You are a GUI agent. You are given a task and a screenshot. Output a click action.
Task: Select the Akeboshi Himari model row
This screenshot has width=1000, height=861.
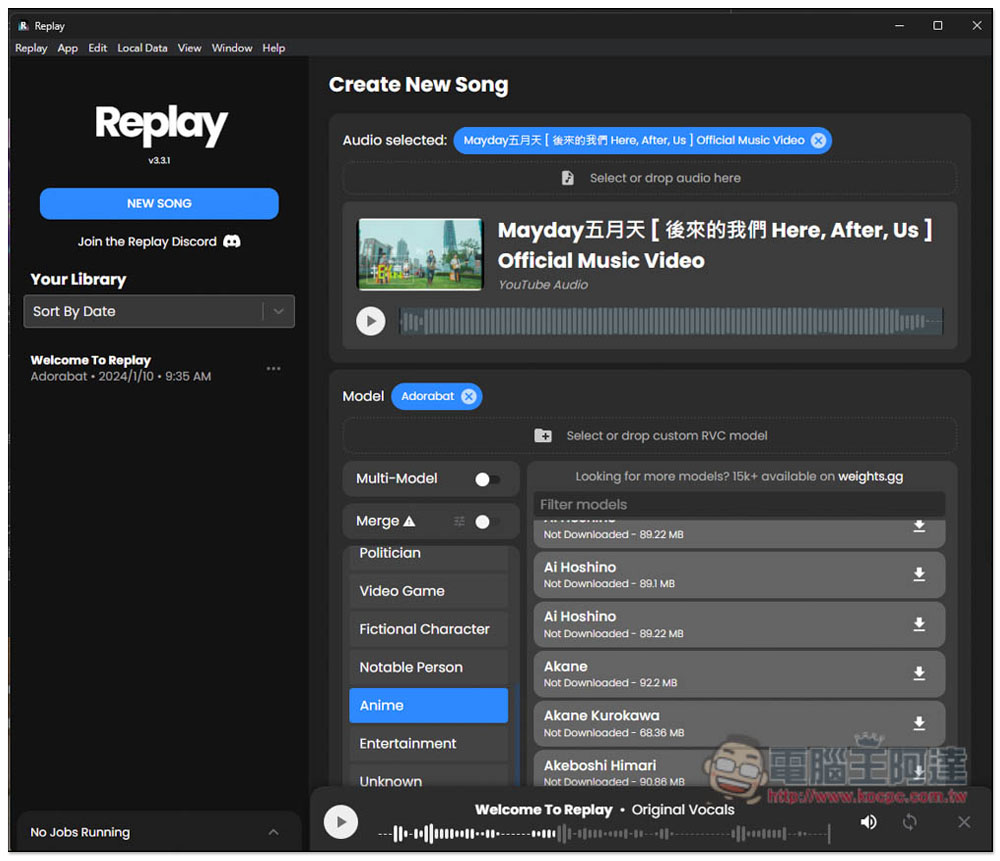pyautogui.click(x=739, y=769)
